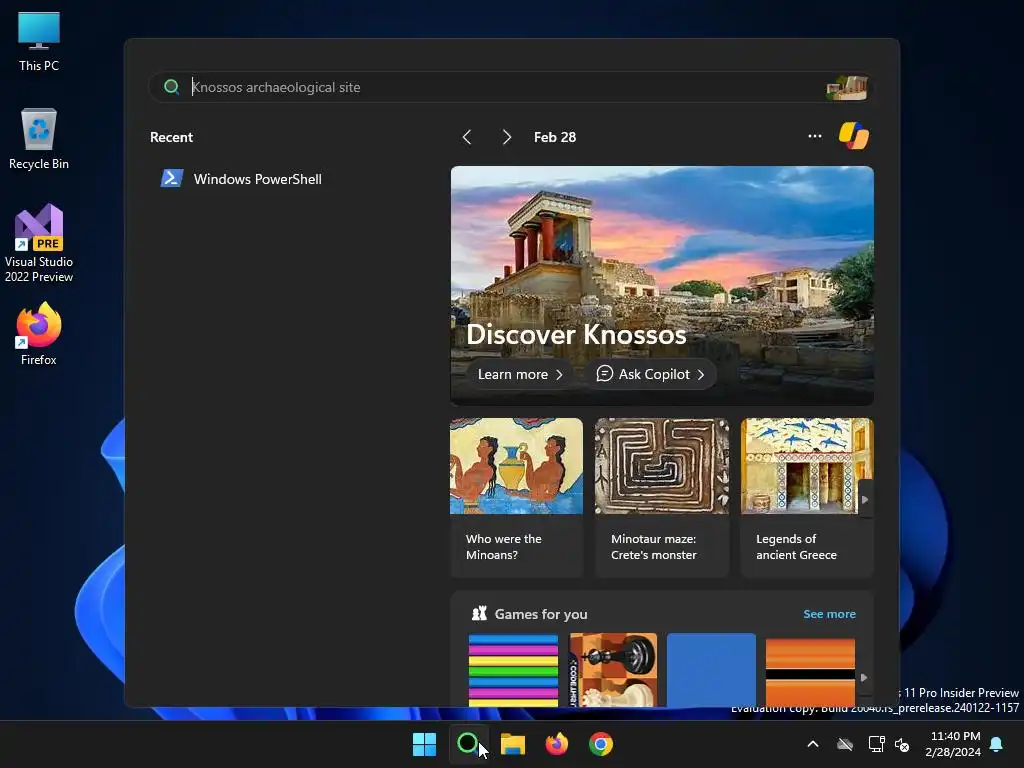Open 'Minotaur maze: Crete's monster' card
This screenshot has height=768, width=1024.
(662, 497)
